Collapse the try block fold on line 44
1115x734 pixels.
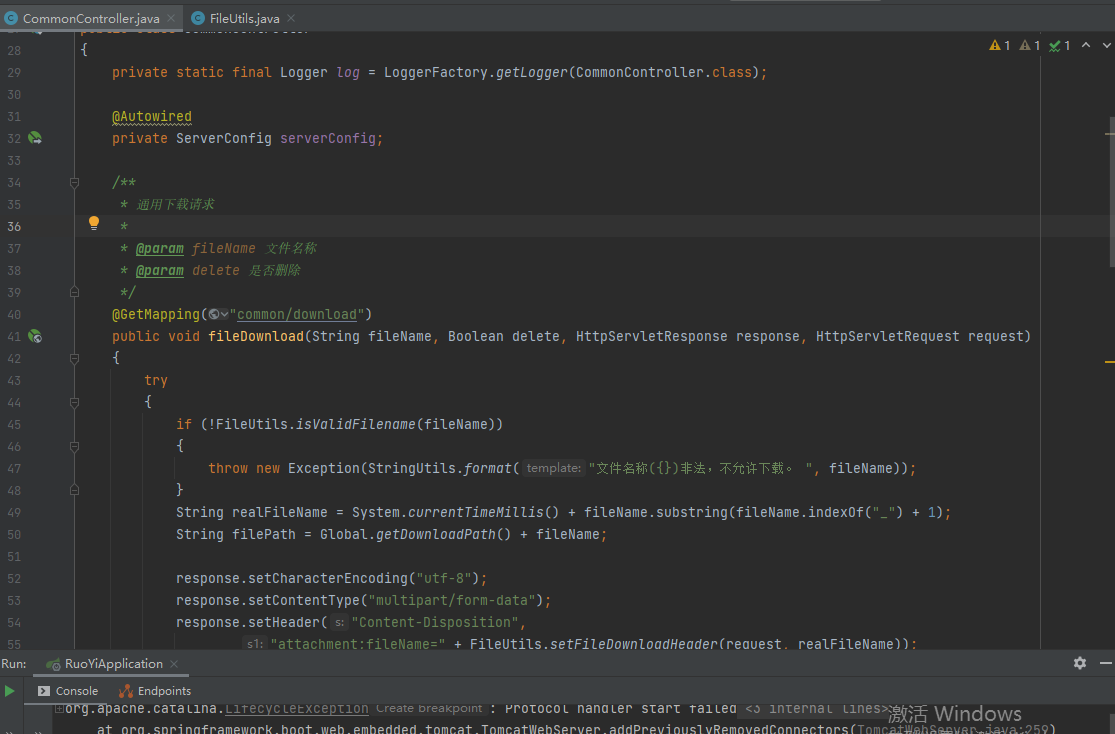pos(74,403)
